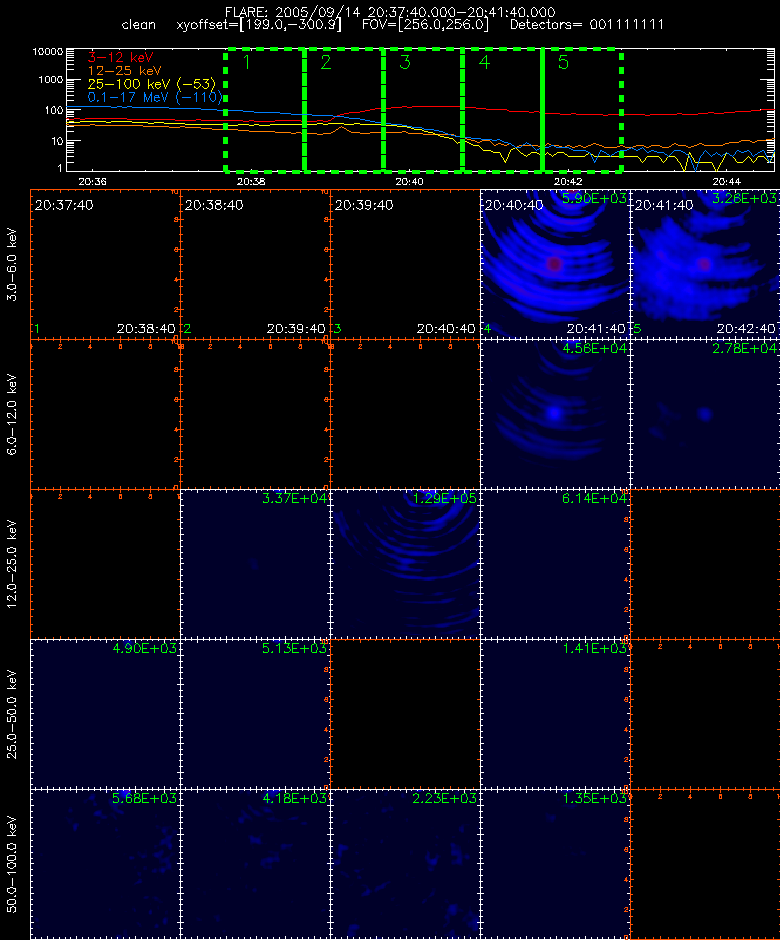Click the 5.90E+03 peak value label
Screen dimensions: 780x940
pyautogui.click(x=594, y=198)
